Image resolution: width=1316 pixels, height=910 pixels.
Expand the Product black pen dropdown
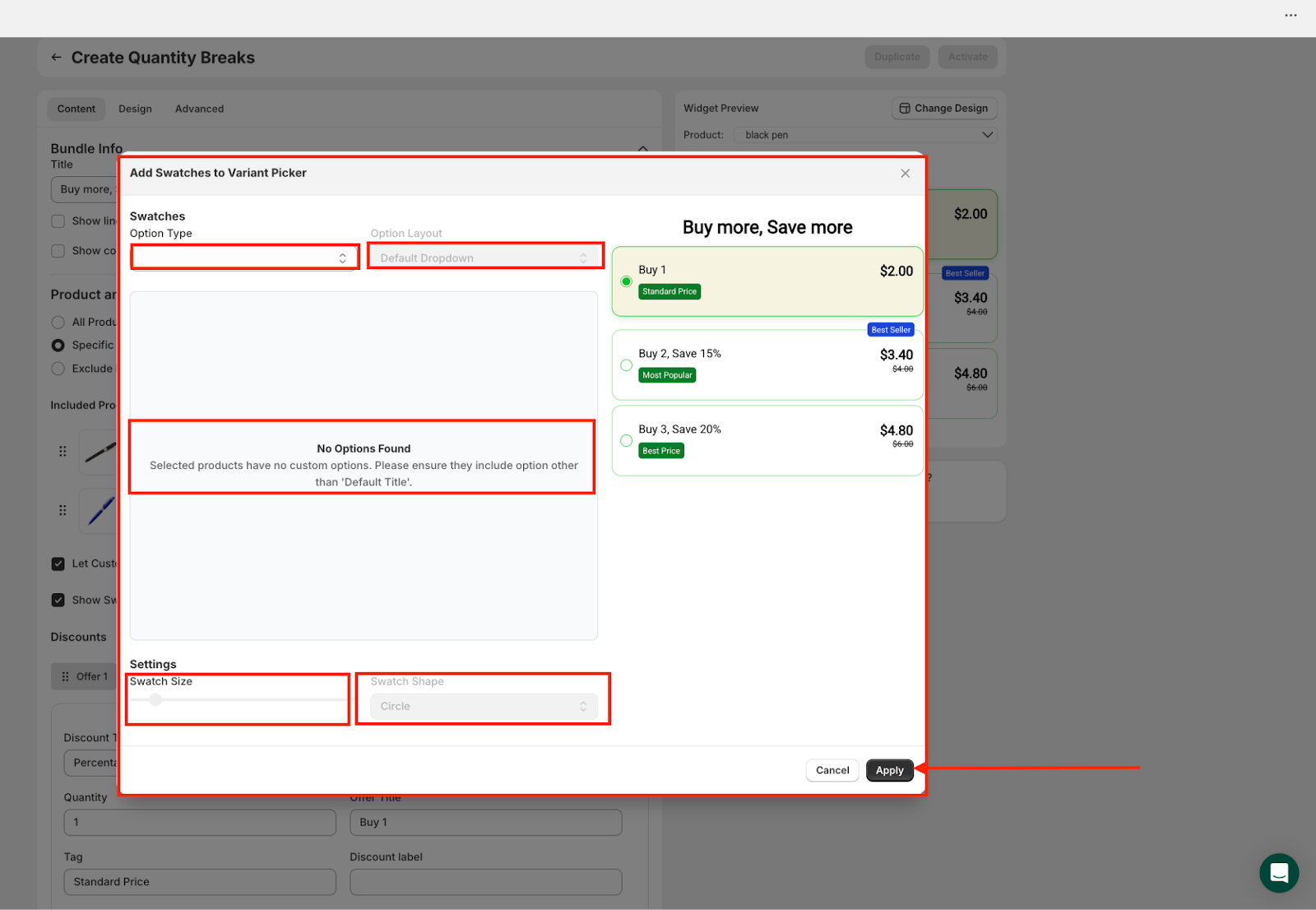point(865,135)
